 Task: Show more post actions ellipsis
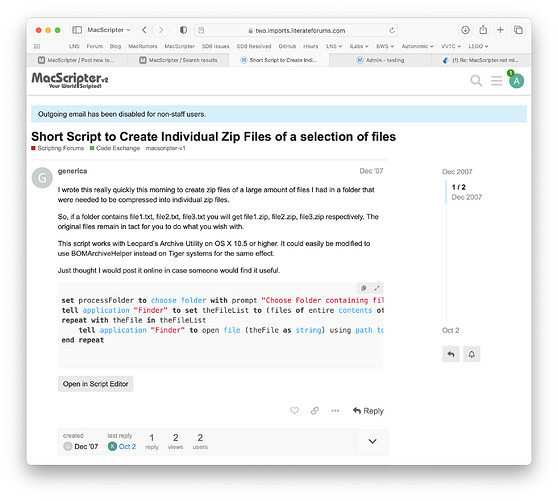[x=335, y=411]
